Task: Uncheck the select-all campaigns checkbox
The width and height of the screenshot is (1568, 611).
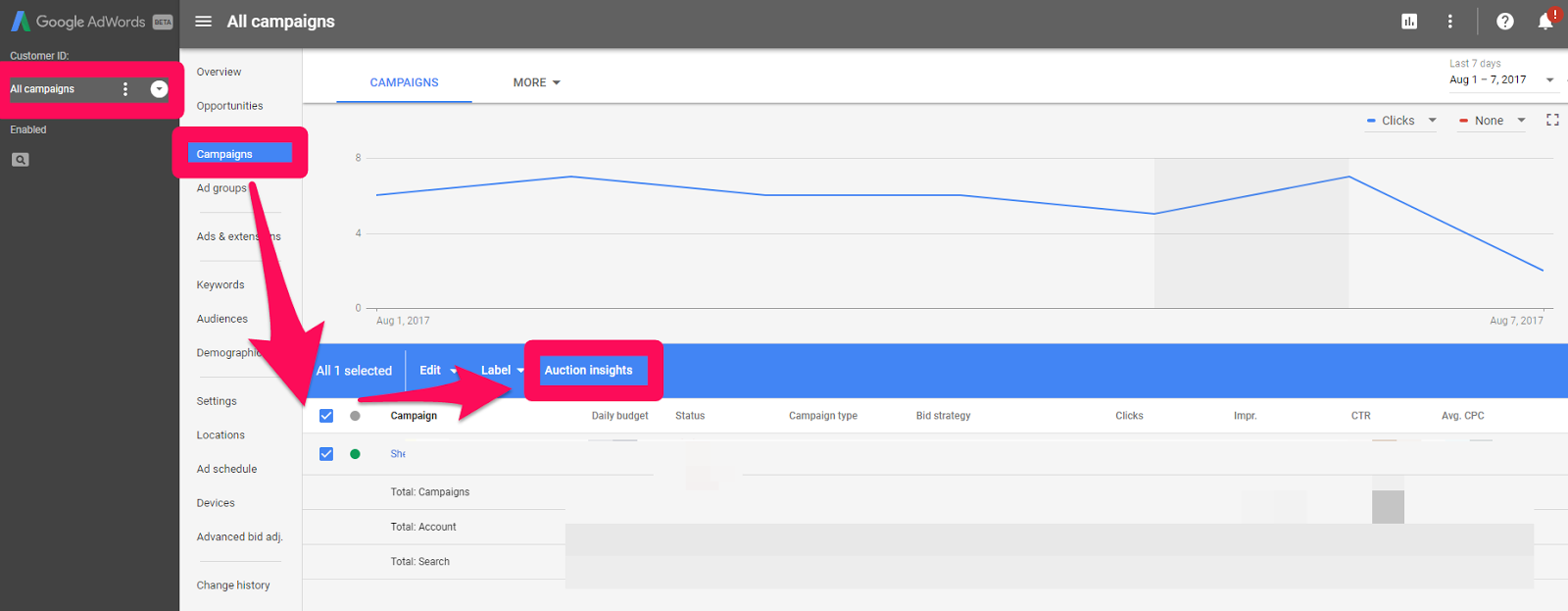Action: 326,416
